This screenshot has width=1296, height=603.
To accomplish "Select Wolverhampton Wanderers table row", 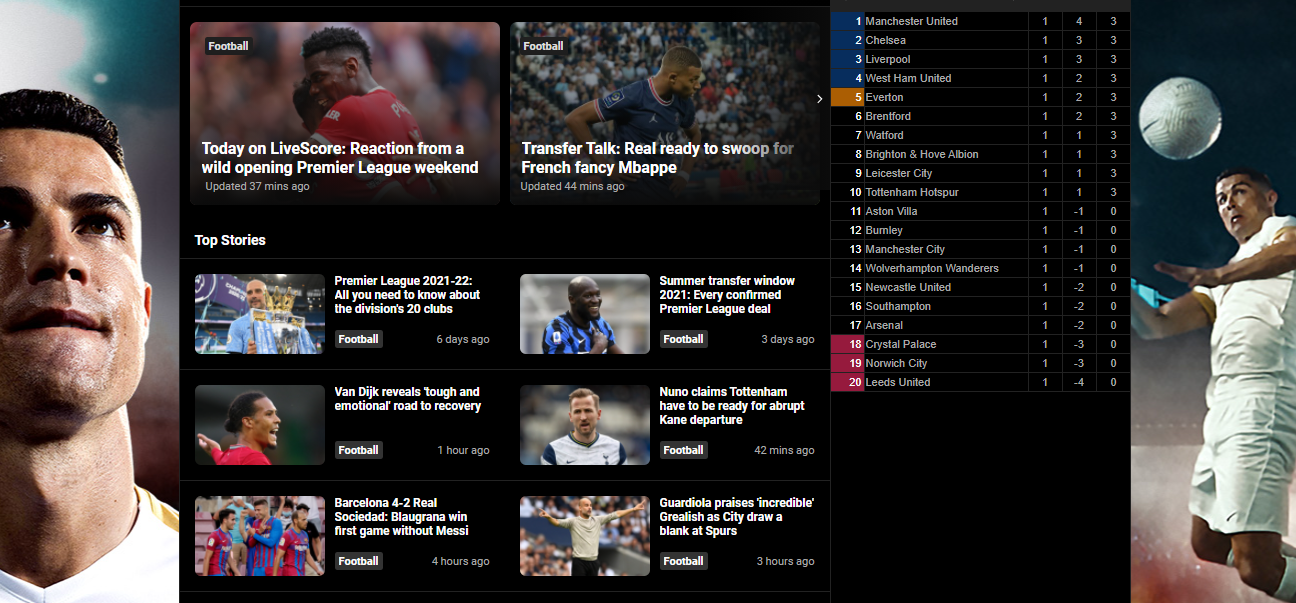I will 980,268.
